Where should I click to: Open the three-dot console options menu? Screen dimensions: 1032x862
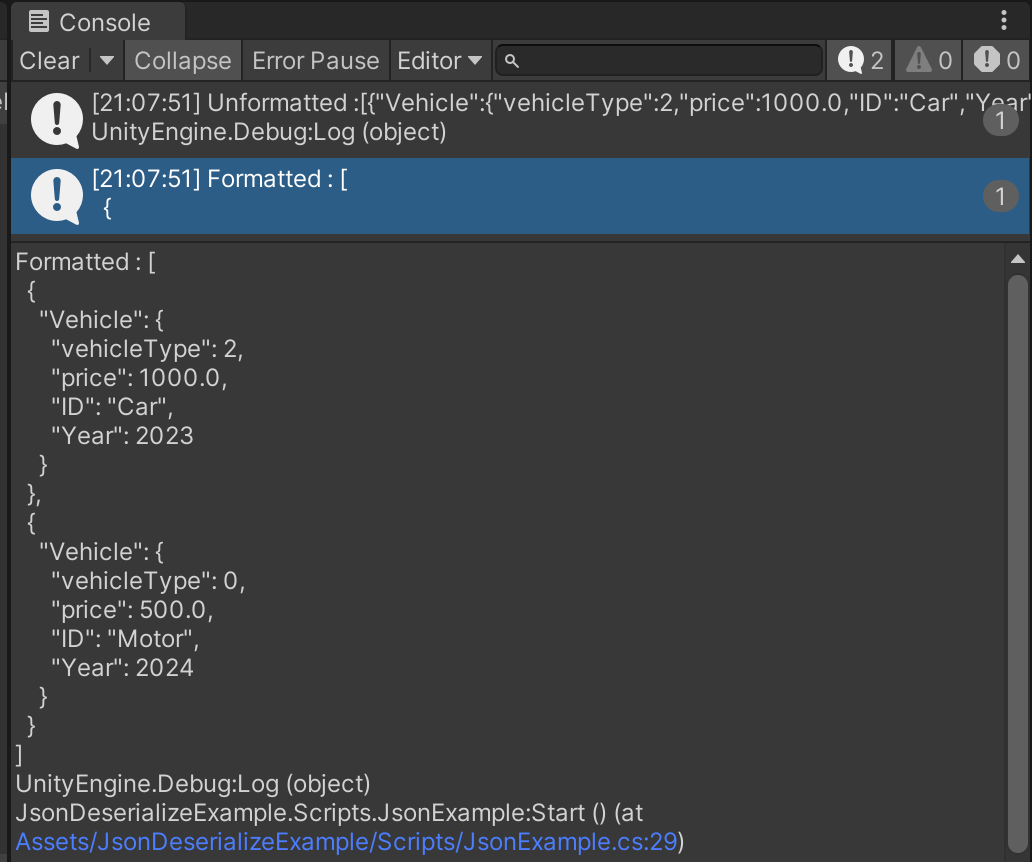pyautogui.click(x=1005, y=21)
